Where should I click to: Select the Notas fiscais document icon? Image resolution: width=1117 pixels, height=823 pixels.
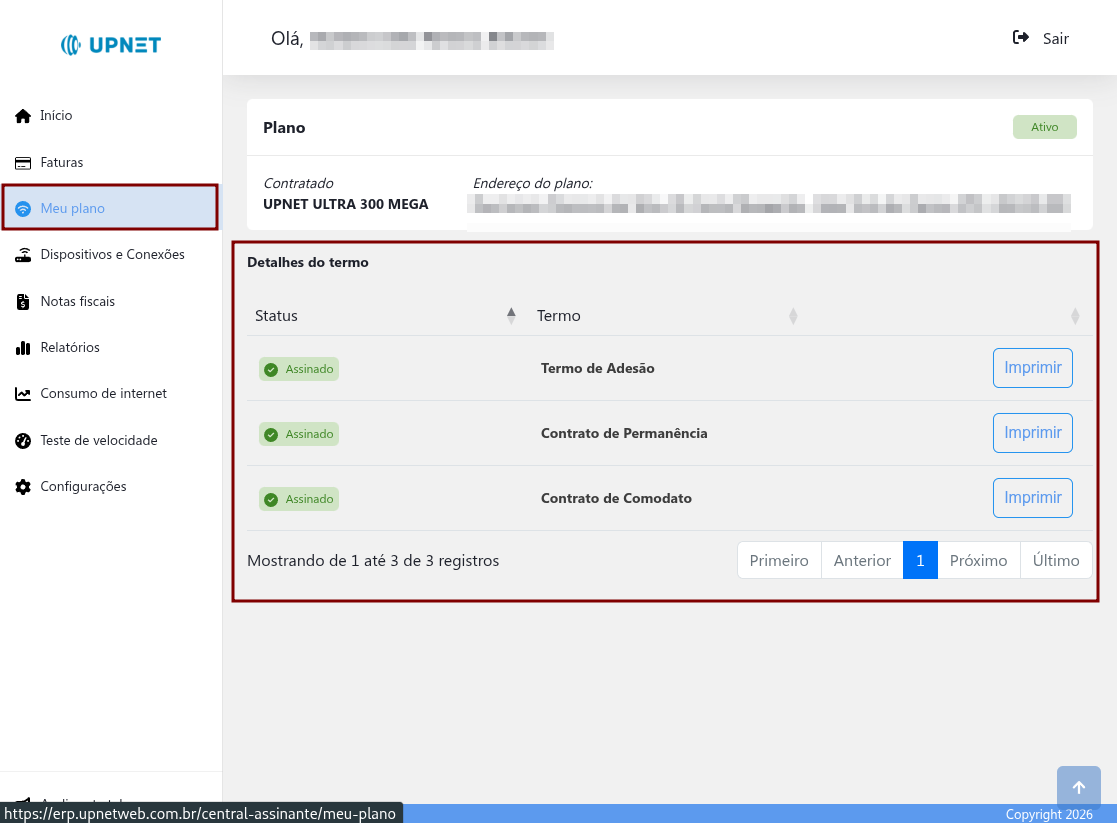pos(22,301)
